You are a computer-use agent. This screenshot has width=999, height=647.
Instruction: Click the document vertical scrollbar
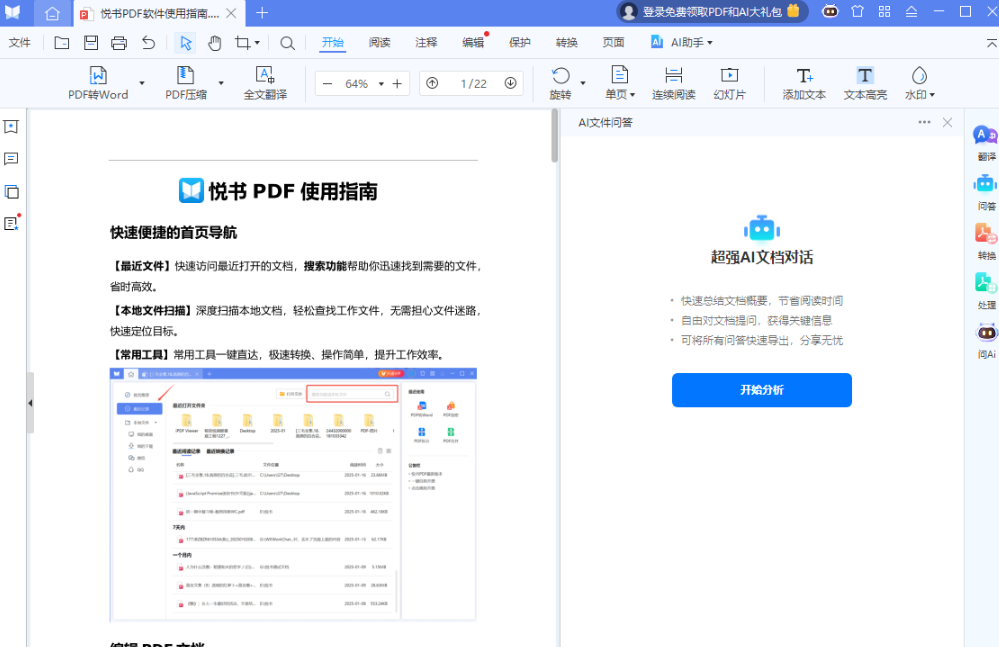pyautogui.click(x=554, y=137)
